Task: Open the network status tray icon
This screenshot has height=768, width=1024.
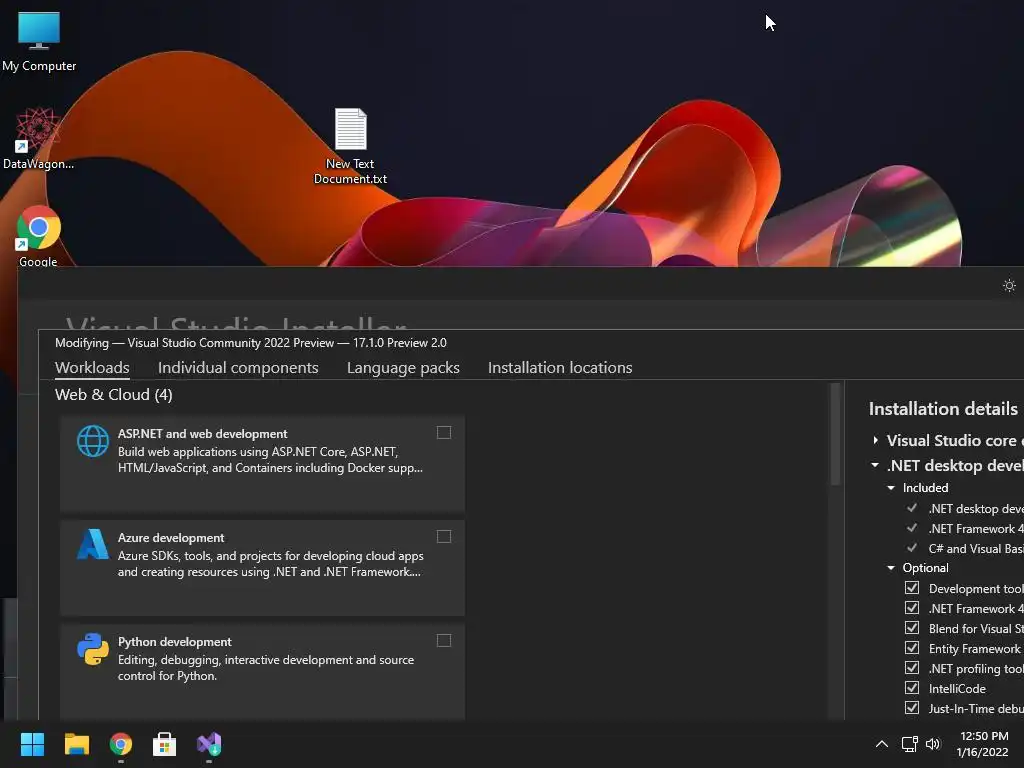Action: [909, 744]
